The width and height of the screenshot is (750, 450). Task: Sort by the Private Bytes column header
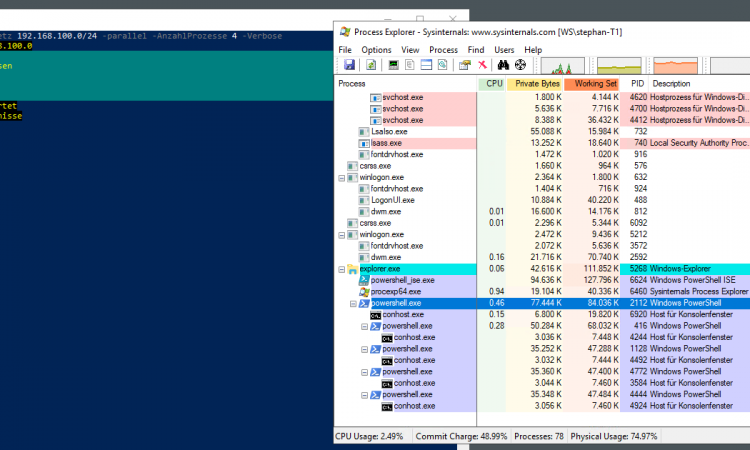pos(535,84)
